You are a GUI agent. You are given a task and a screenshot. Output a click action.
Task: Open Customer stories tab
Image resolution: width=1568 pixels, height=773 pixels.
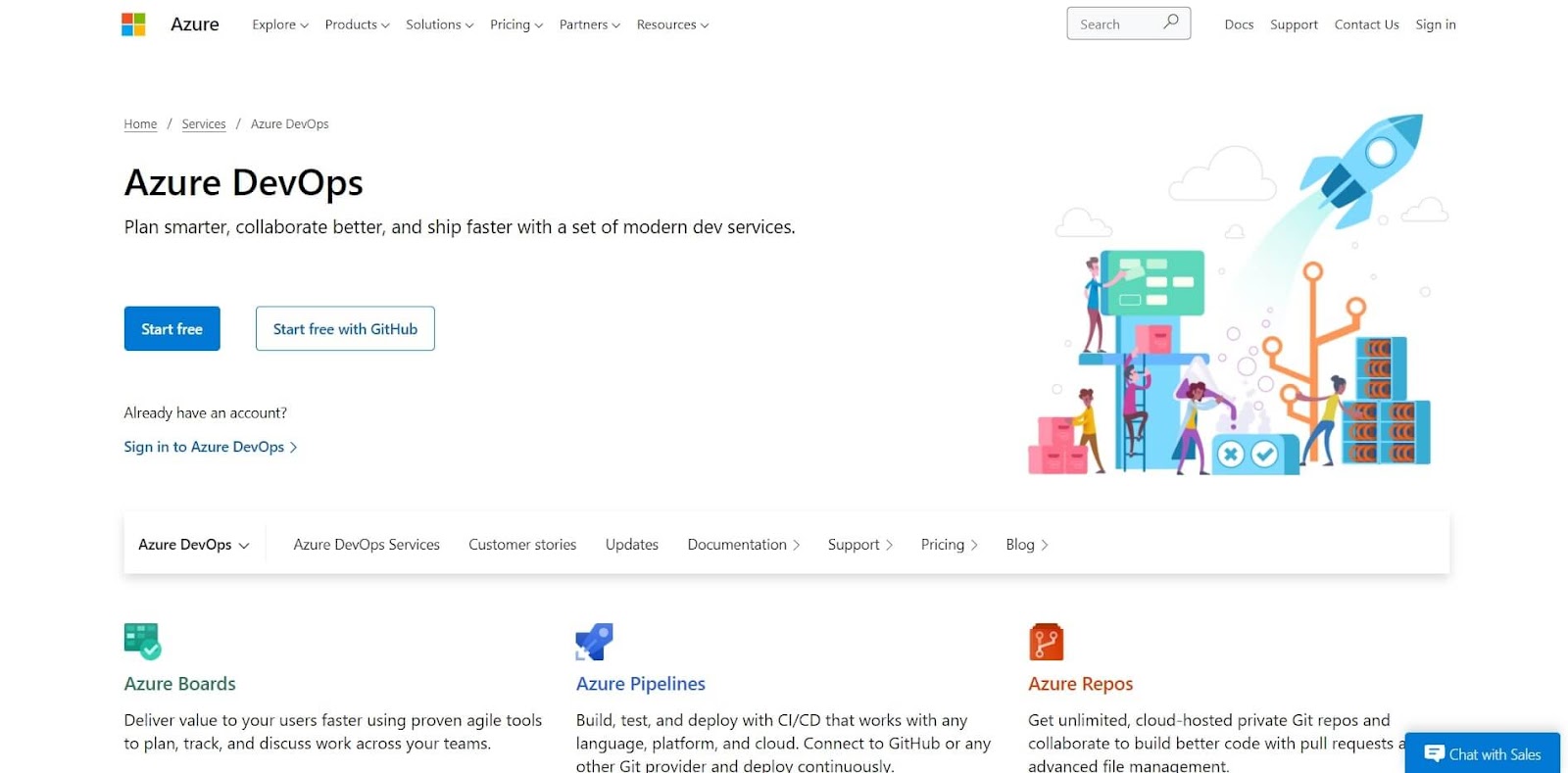point(522,545)
